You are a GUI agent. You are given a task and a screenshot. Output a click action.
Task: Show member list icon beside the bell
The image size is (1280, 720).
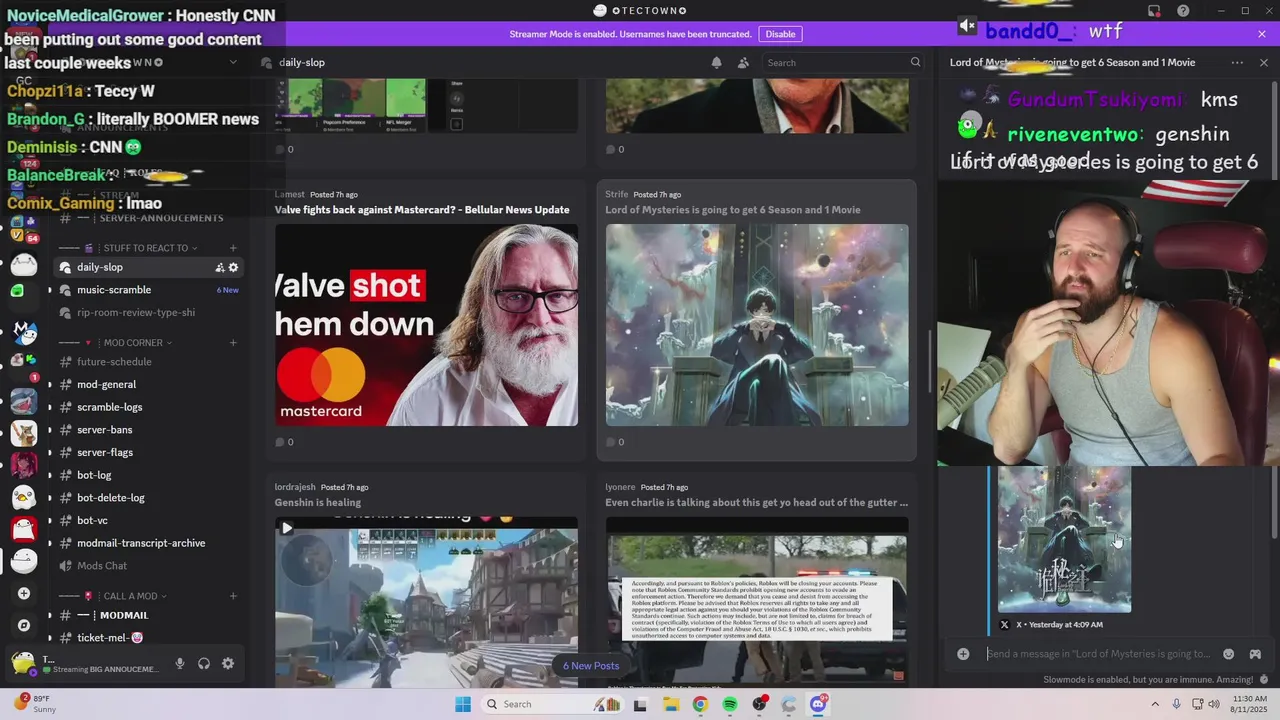click(x=743, y=62)
